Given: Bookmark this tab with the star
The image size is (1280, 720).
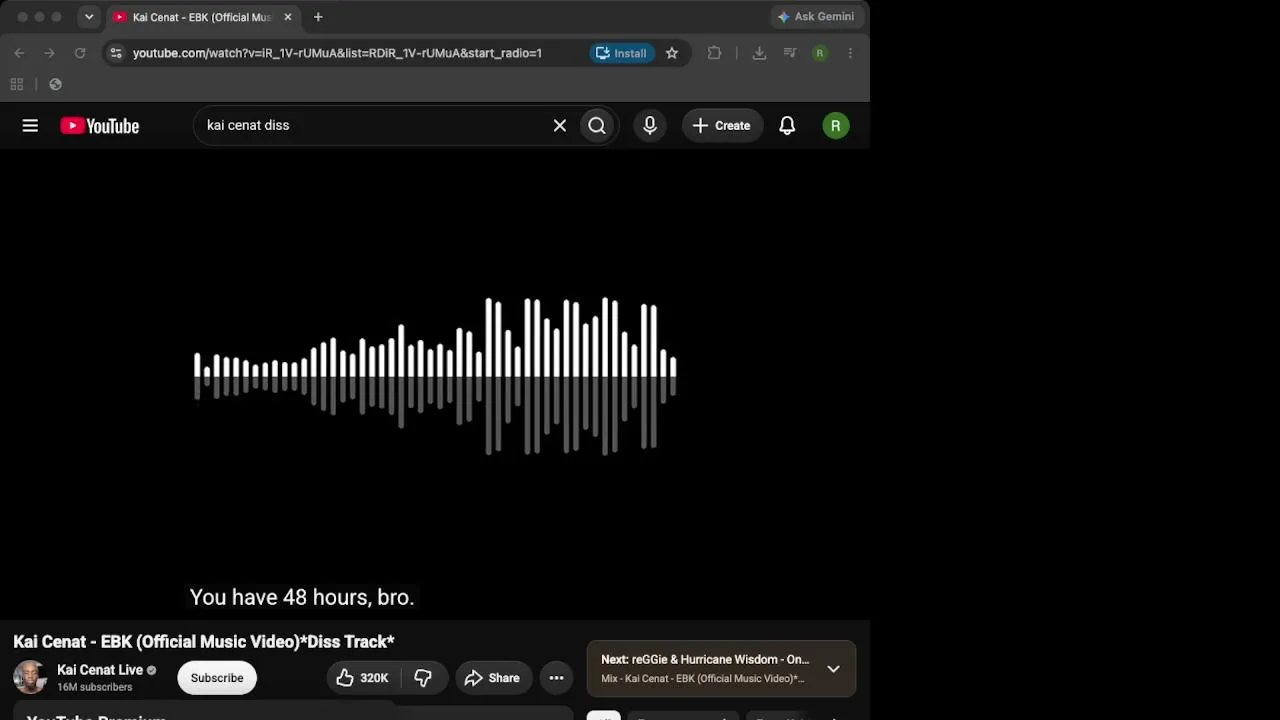Looking at the screenshot, I should coord(672,53).
